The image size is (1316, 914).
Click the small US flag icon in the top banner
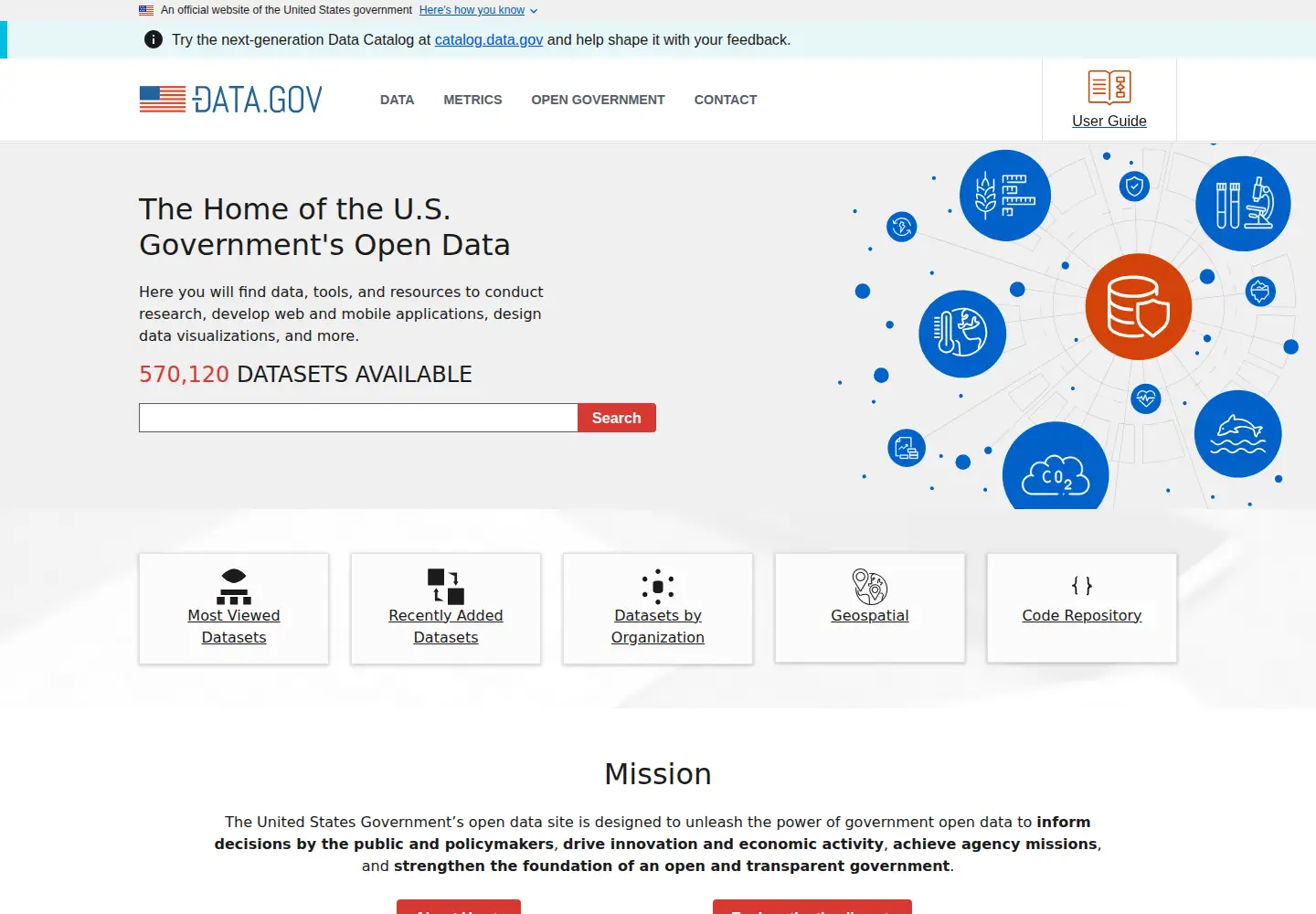coord(146,10)
